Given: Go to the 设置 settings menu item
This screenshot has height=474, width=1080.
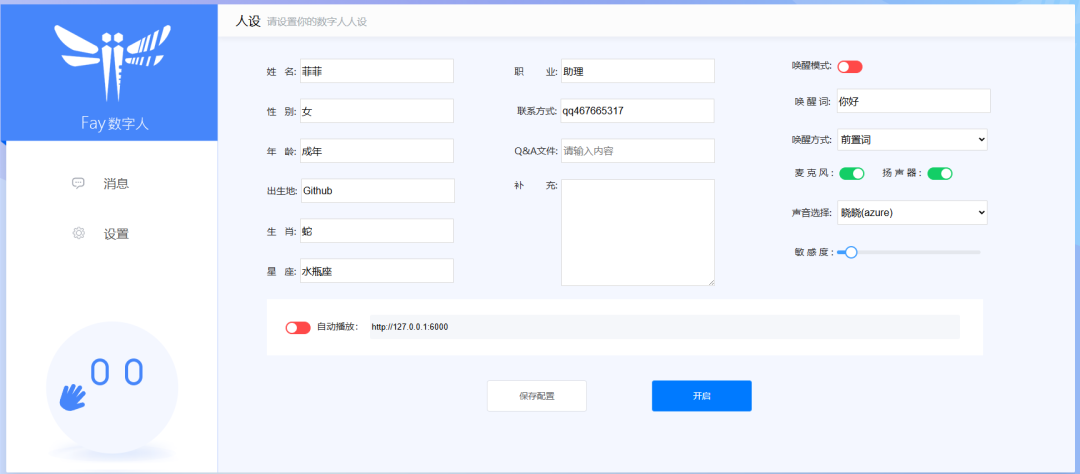Looking at the screenshot, I should 116,233.
